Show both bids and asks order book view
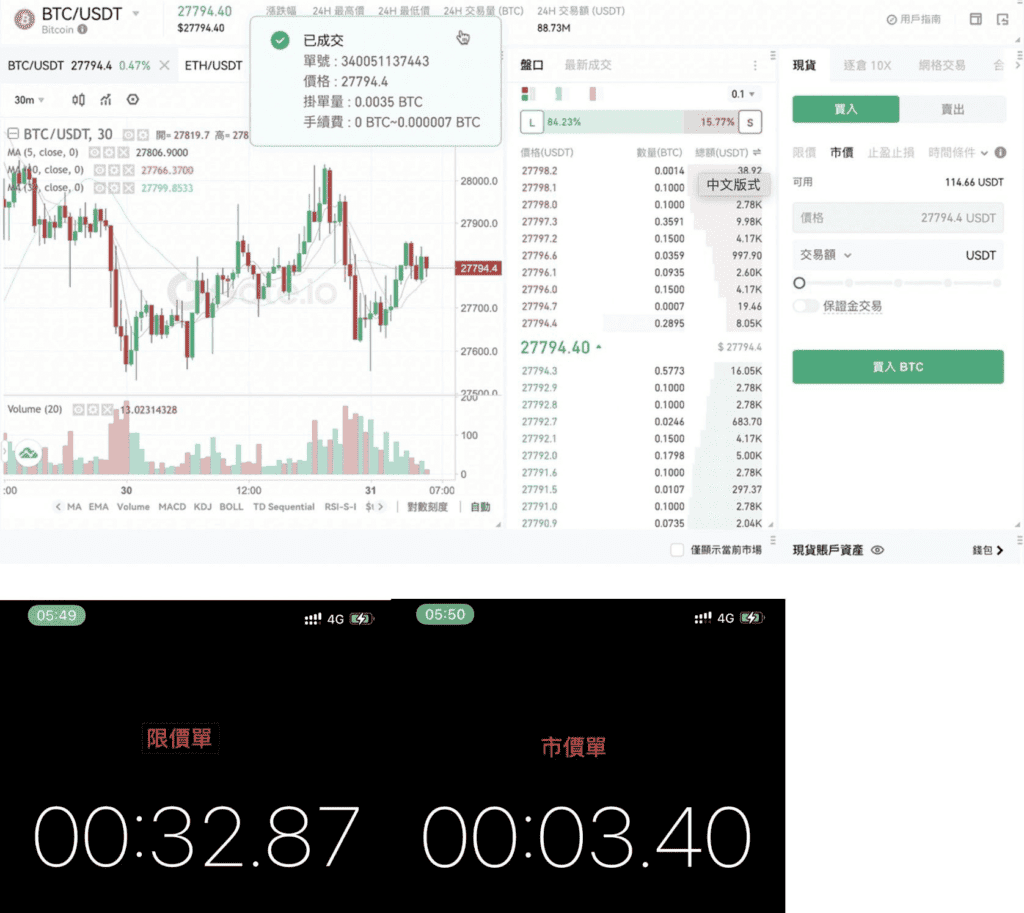This screenshot has height=913, width=1024. pyautogui.click(x=528, y=94)
